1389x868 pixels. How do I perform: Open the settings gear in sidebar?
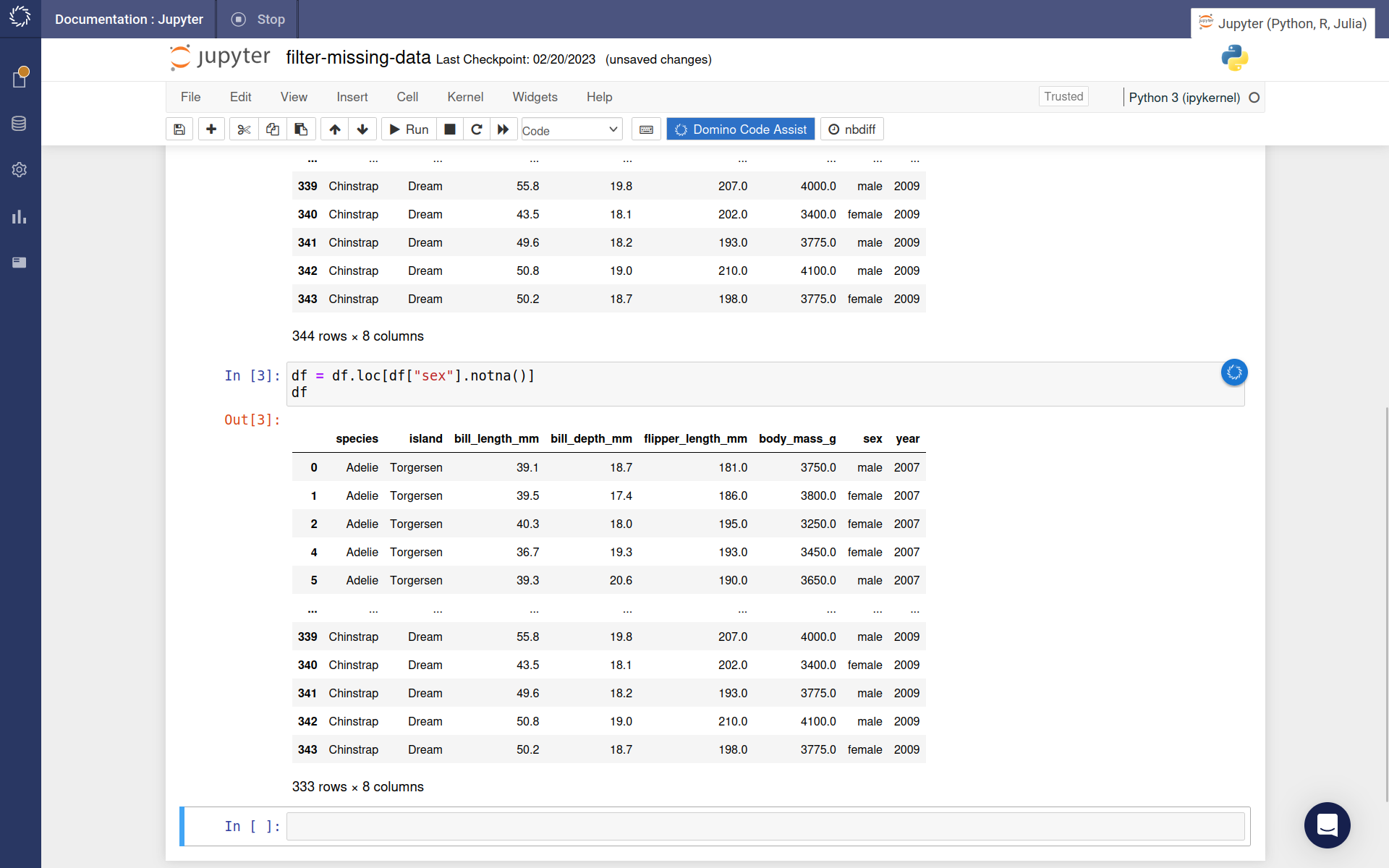20,169
